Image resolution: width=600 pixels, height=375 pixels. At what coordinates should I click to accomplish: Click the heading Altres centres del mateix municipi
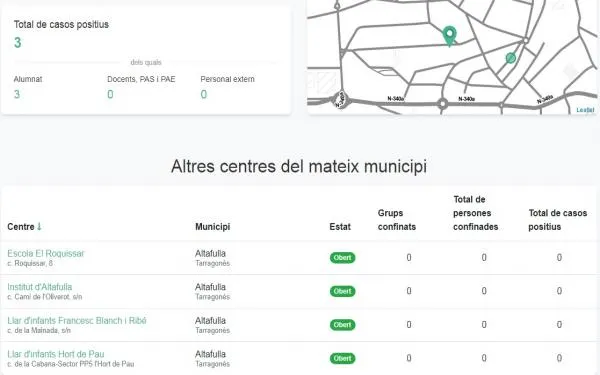[299, 166]
